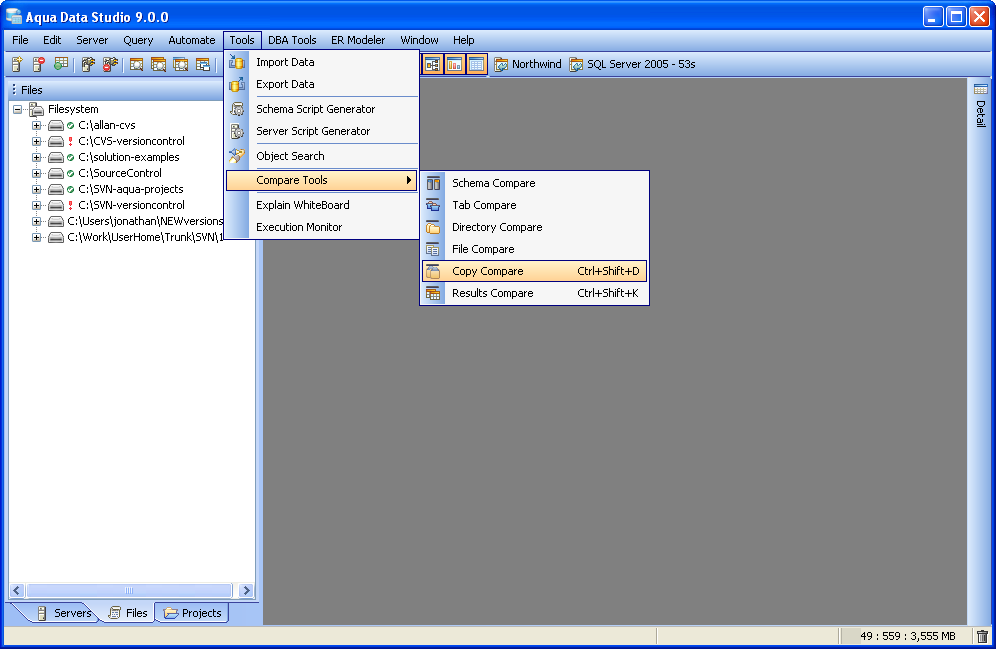The image size is (996, 649).
Task: Click the Connect Server toolbar icon
Action: coord(88,64)
